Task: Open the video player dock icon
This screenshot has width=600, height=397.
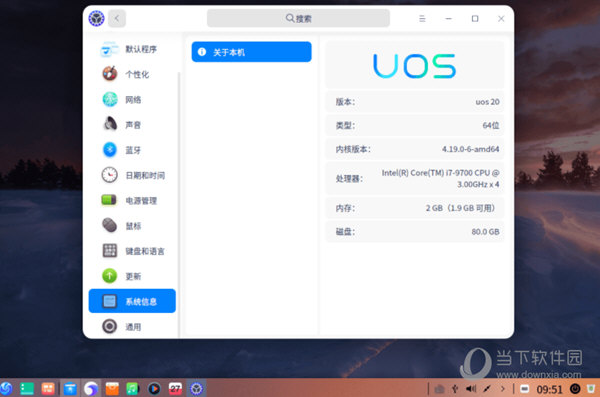Action: coord(154,389)
